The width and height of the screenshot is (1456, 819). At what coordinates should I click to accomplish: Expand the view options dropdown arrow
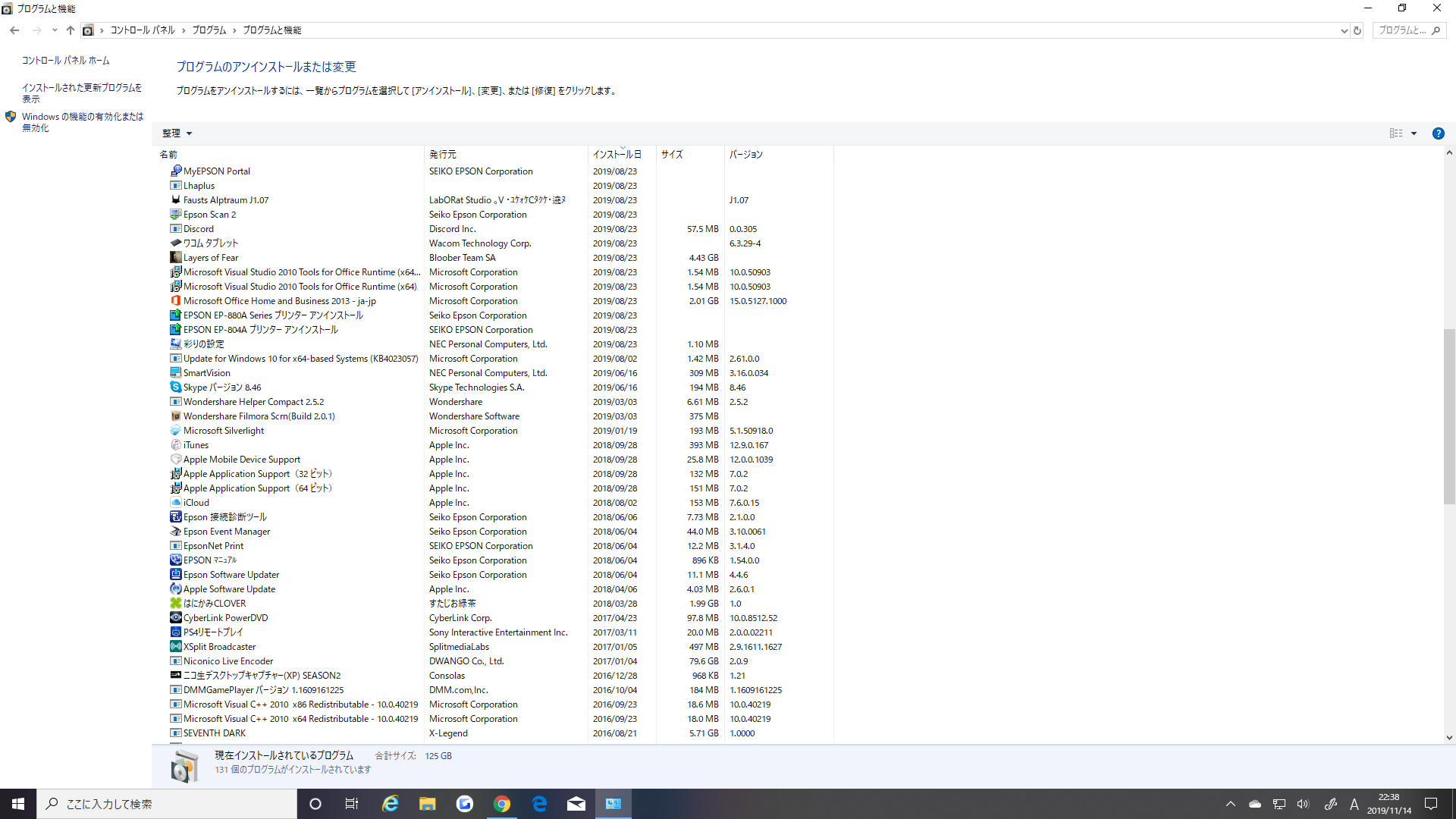tap(1414, 133)
